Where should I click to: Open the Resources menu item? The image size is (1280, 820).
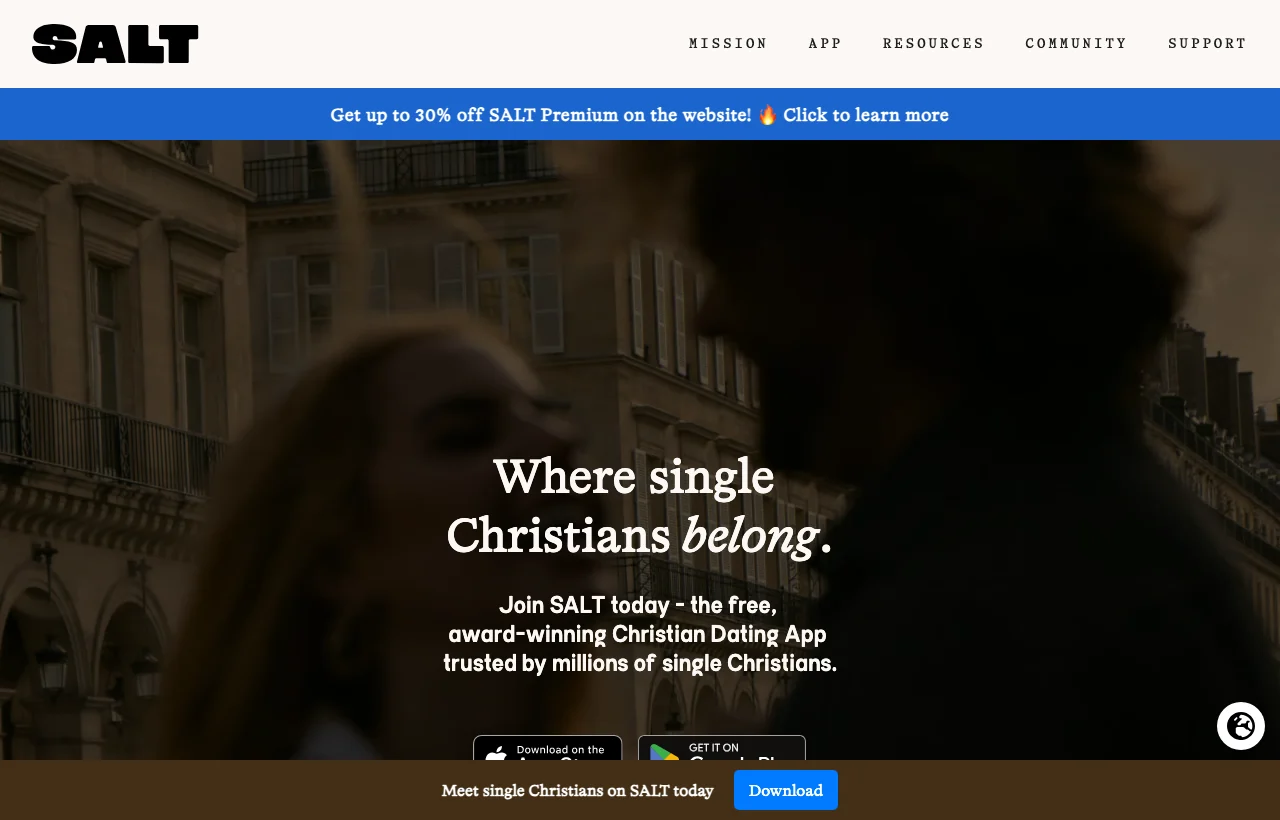[933, 44]
